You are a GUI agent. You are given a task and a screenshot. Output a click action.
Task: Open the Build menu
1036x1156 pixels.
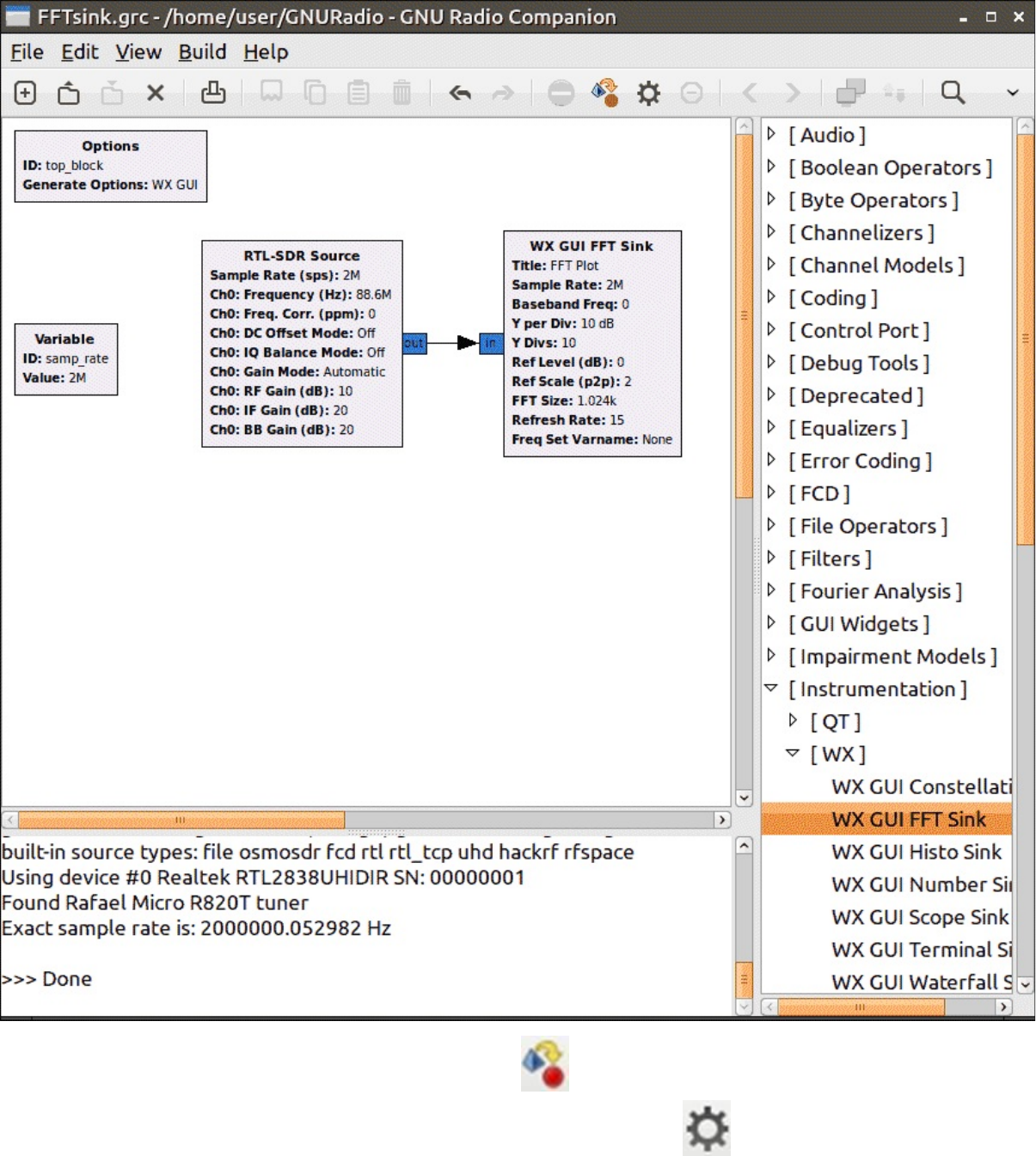click(x=202, y=52)
